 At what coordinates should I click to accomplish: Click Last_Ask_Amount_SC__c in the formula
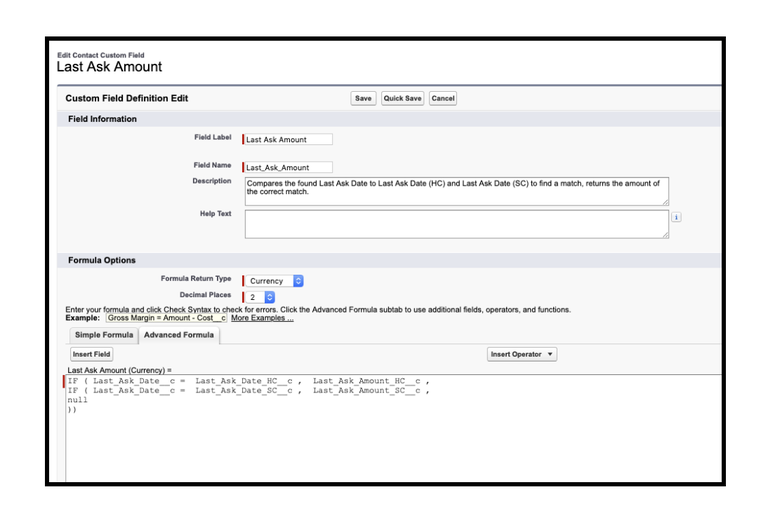point(366,391)
